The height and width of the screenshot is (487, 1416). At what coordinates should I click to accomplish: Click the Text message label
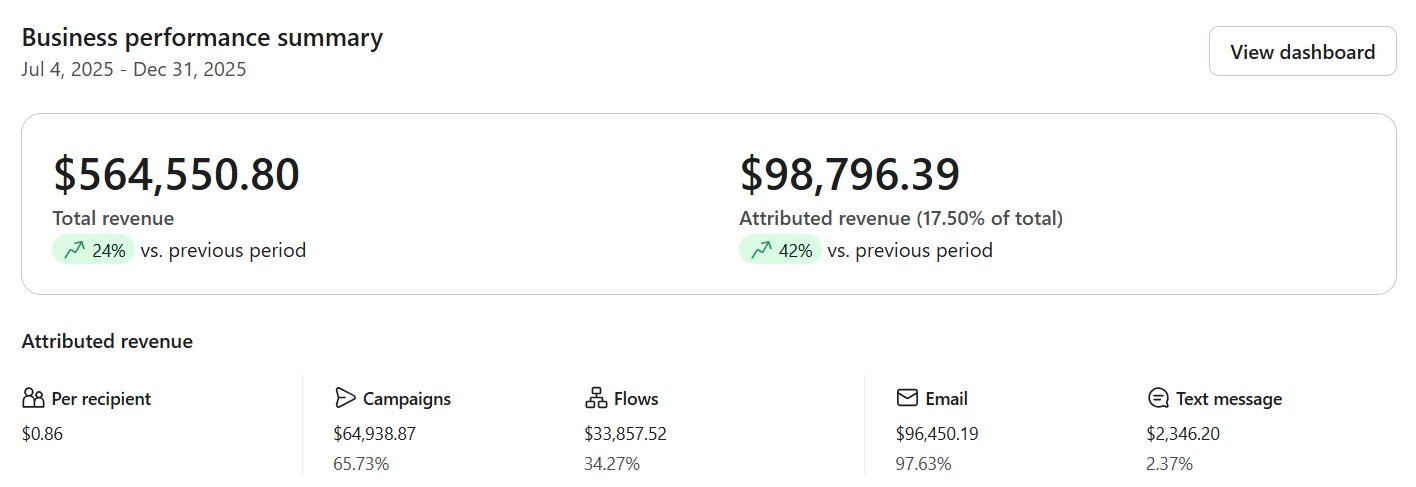[x=1229, y=398]
